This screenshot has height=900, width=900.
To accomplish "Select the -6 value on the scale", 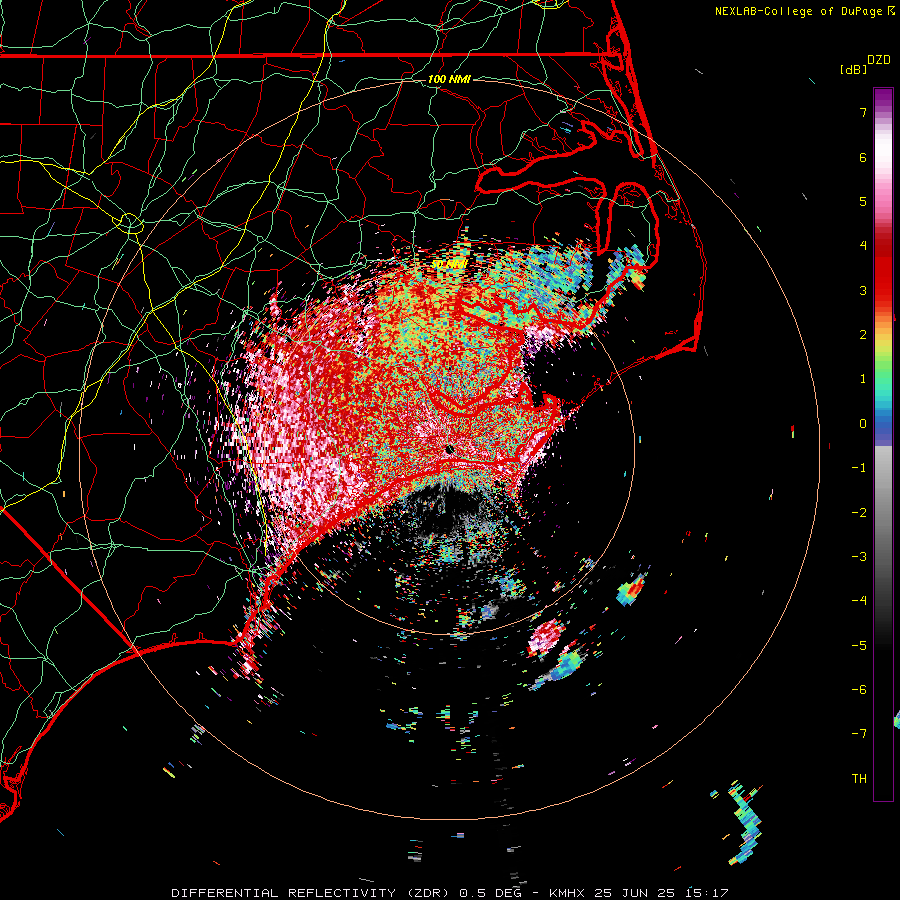I will pyautogui.click(x=859, y=690).
